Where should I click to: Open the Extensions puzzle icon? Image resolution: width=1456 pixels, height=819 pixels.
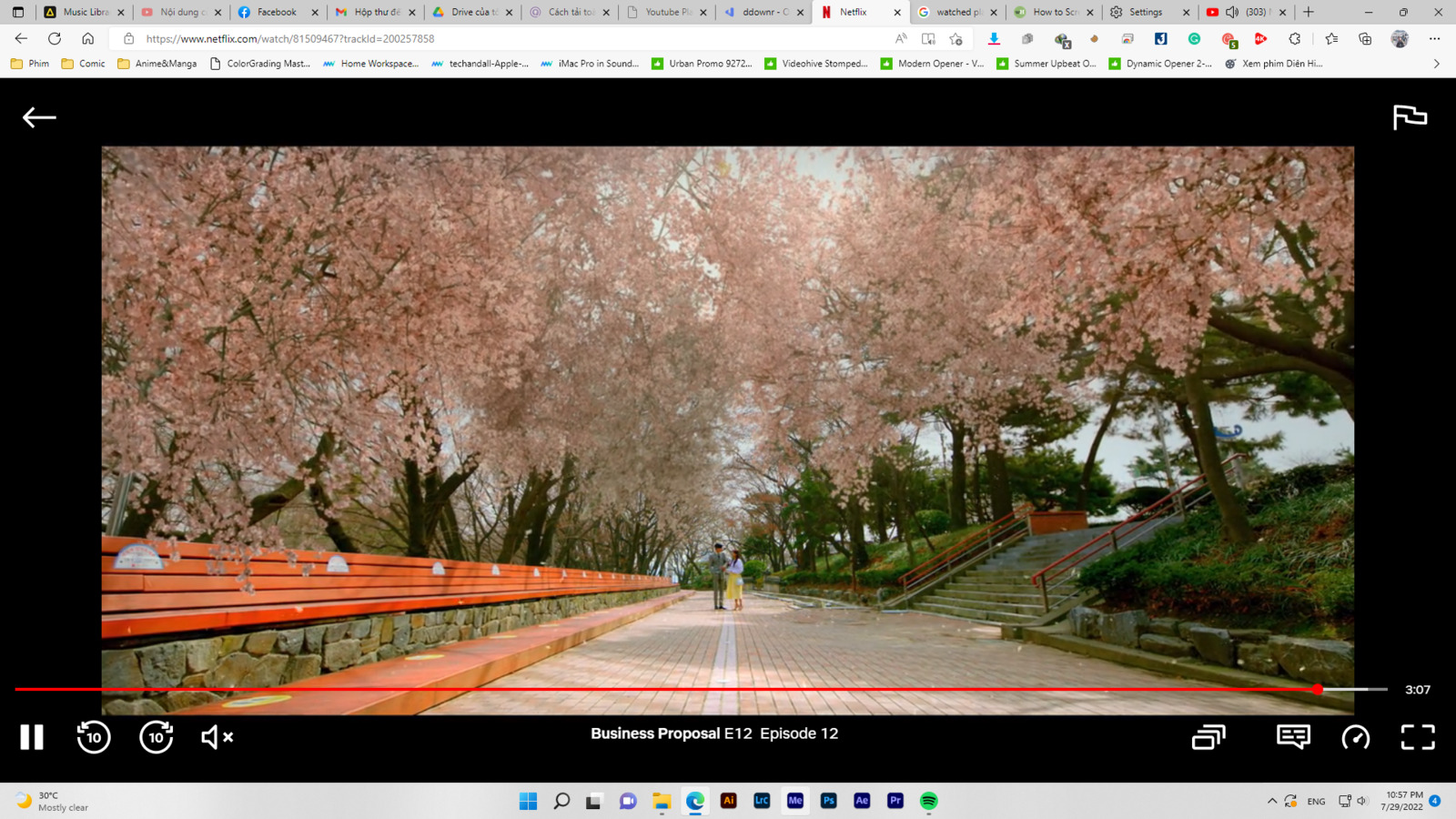tap(1294, 38)
